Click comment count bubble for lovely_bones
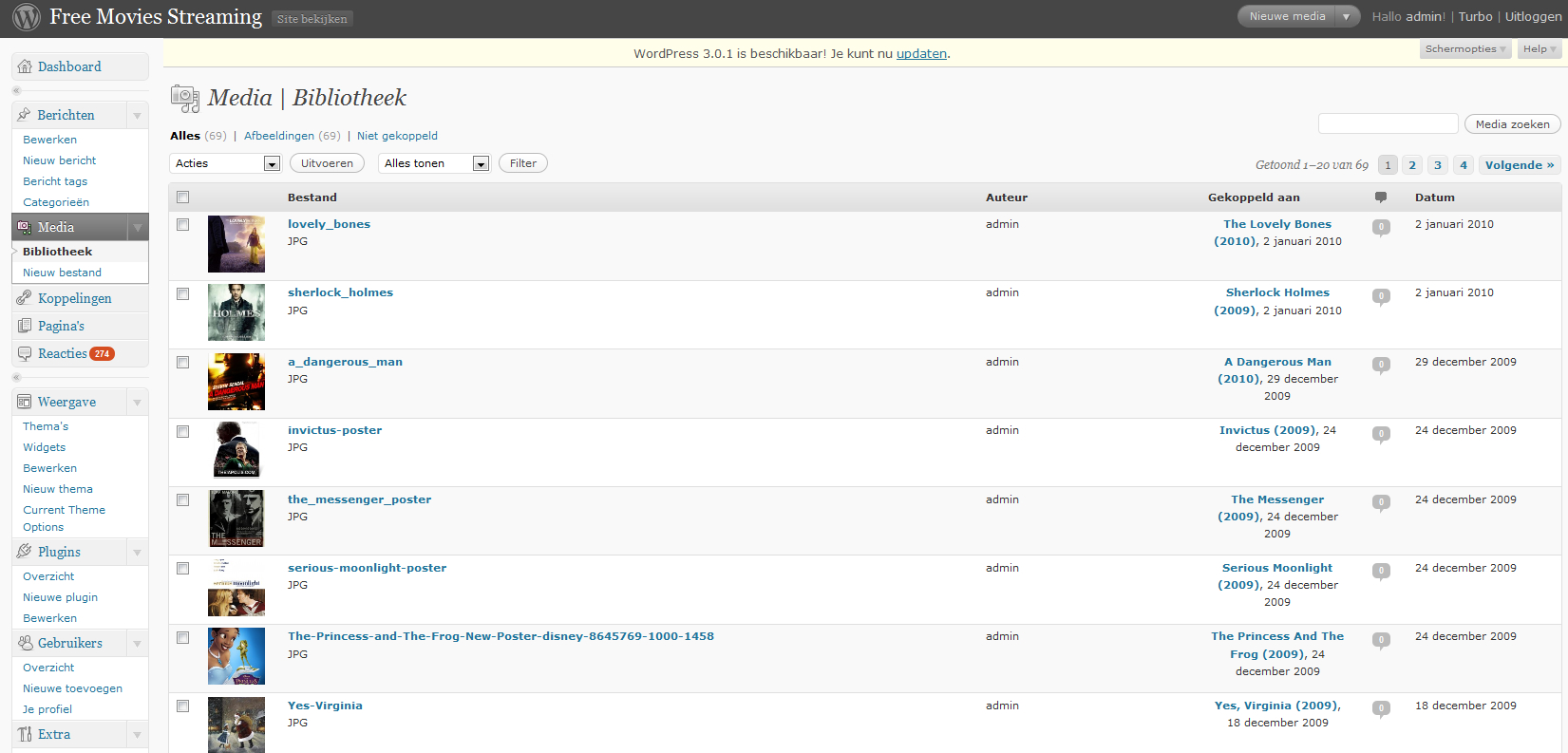This screenshot has width=1568, height=753. coord(1381,227)
